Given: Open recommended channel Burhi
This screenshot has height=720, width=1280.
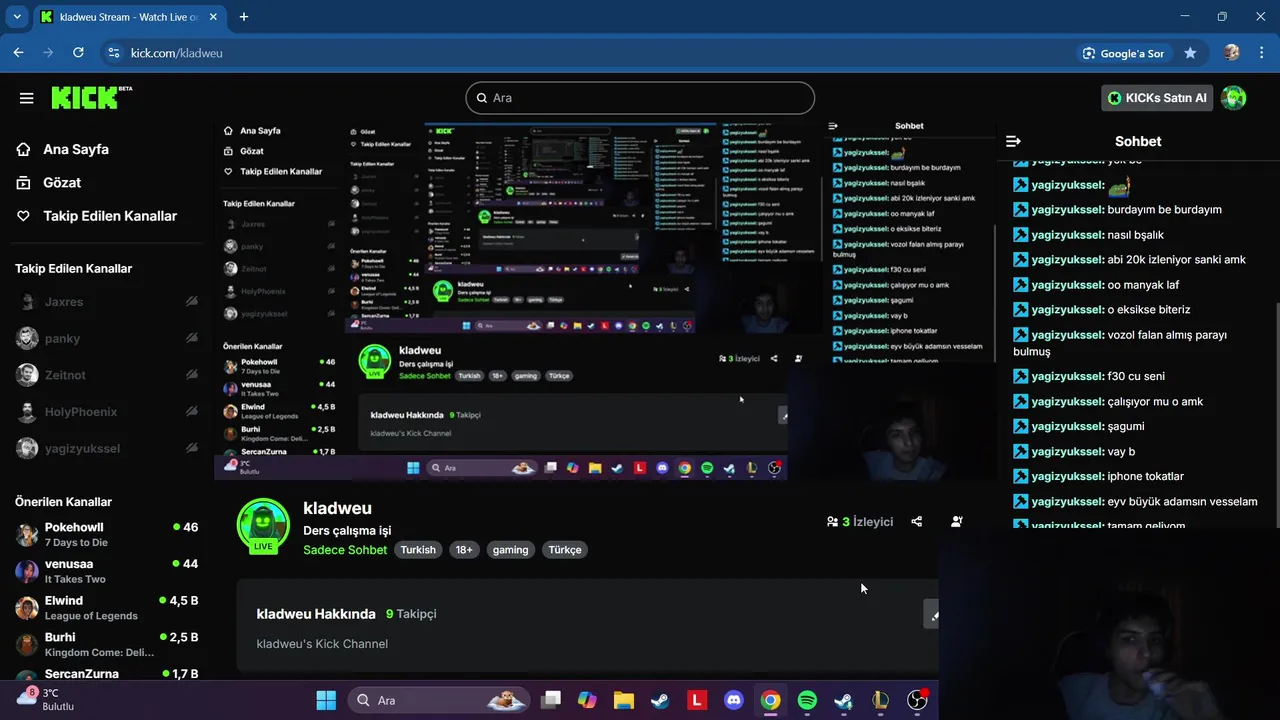Looking at the screenshot, I should (x=106, y=644).
